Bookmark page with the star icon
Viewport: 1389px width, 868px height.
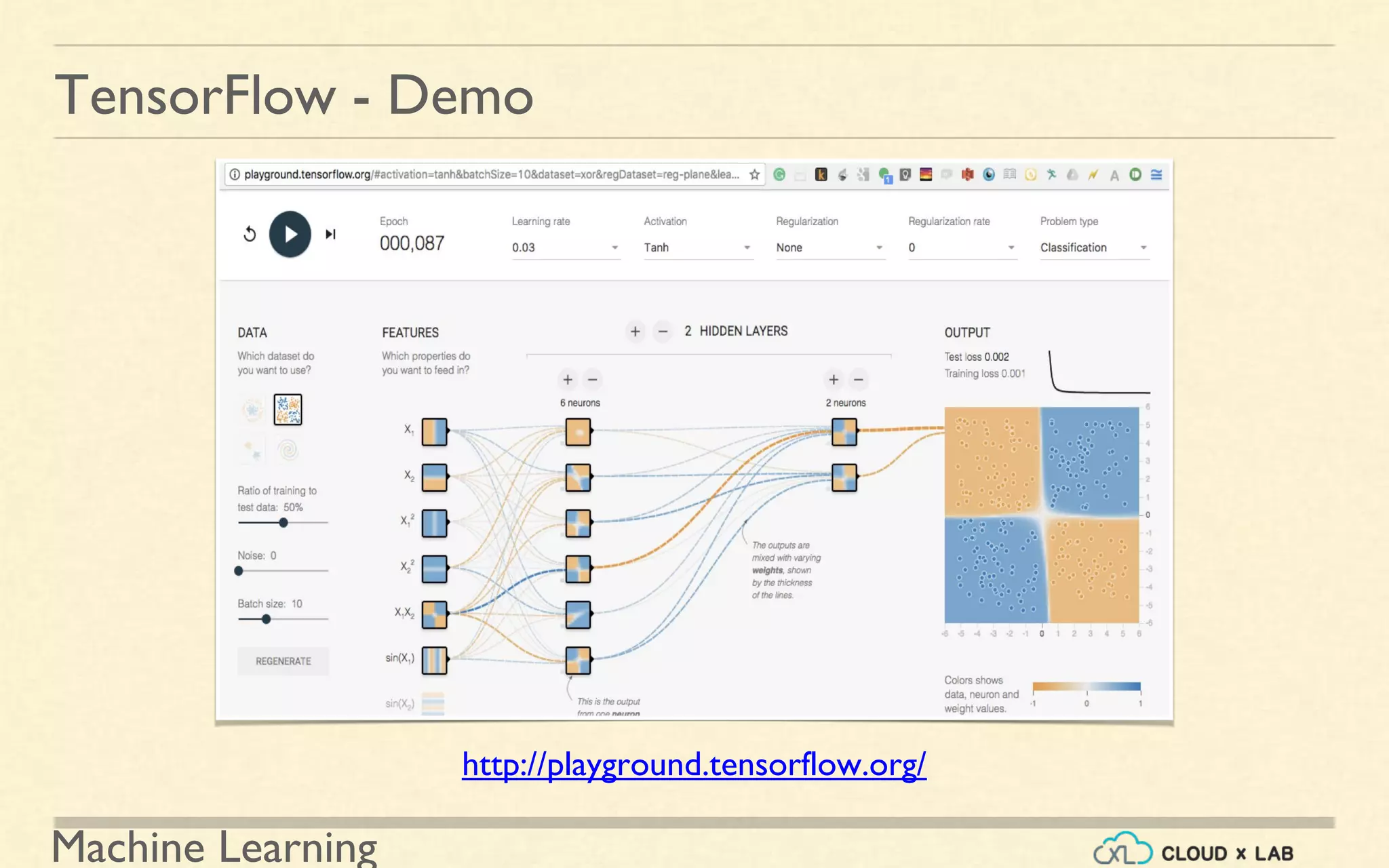pyautogui.click(x=754, y=174)
